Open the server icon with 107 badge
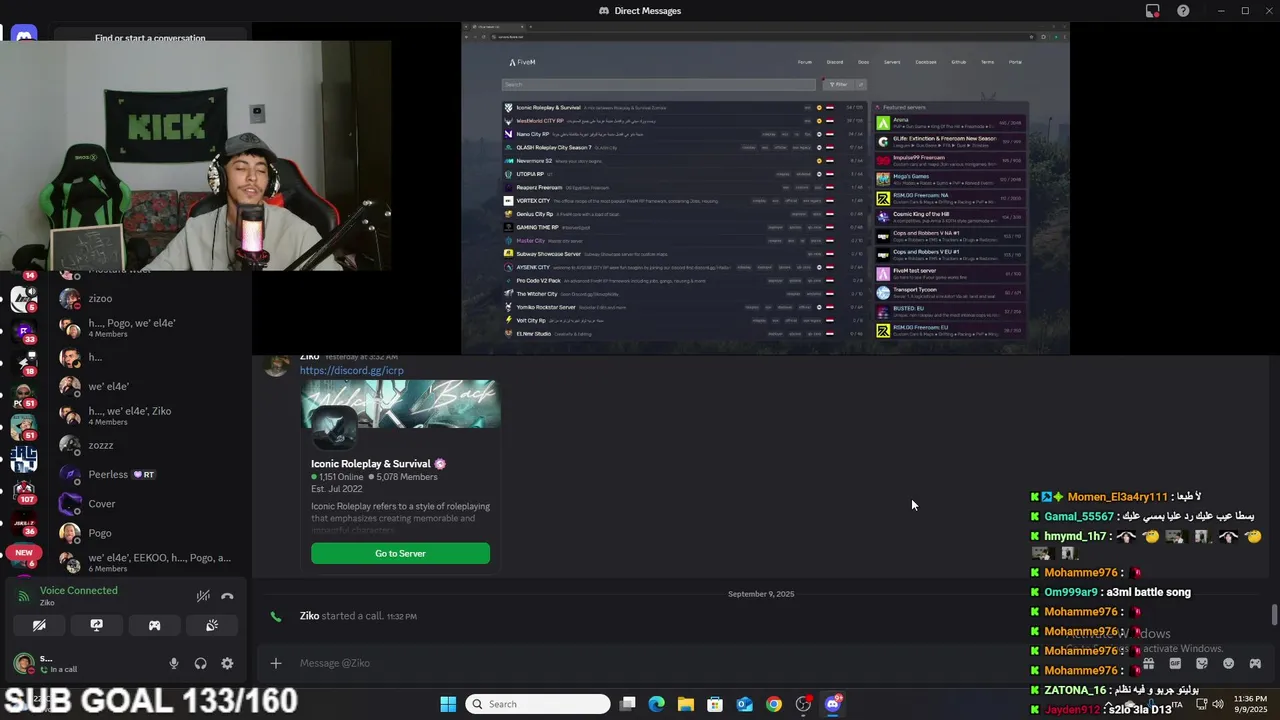Image resolution: width=1280 pixels, height=720 pixels. tap(24, 491)
